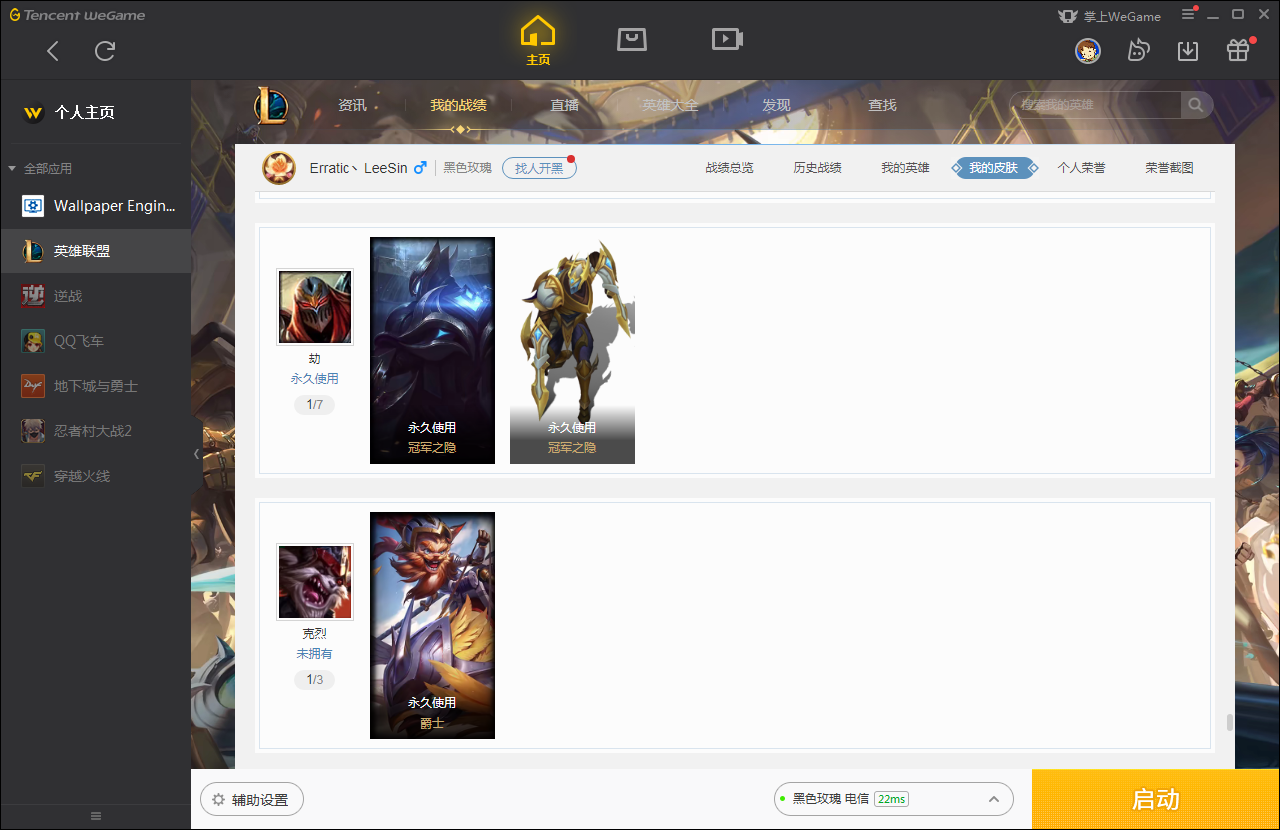Switch to 荣誉截图 tab
The width and height of the screenshot is (1280, 830).
tap(1169, 168)
